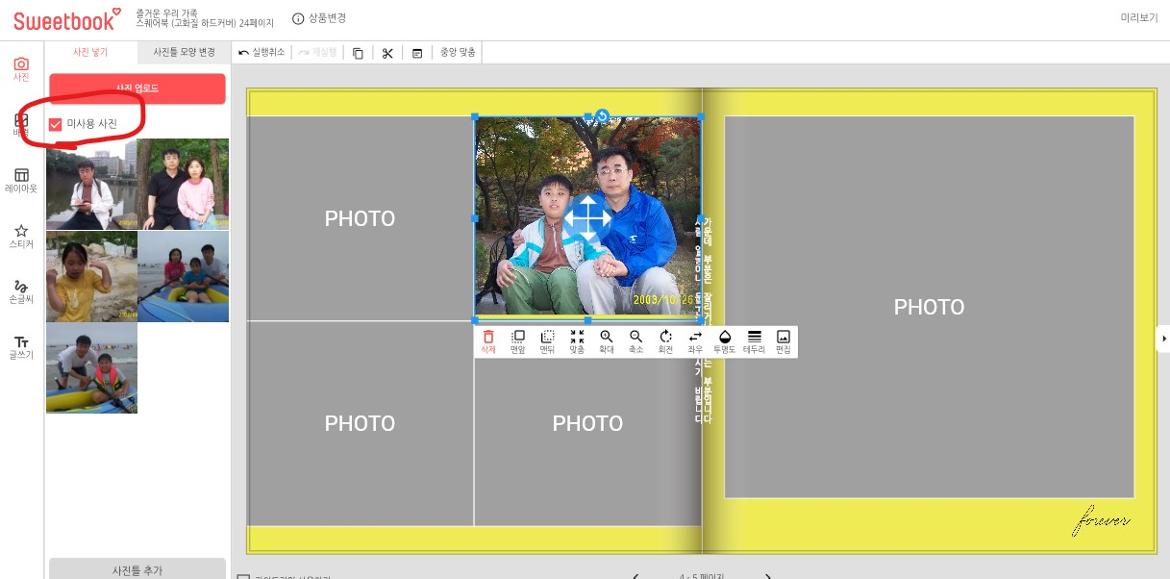
Task: Go to previous page with left chevron
Action: coord(636,576)
